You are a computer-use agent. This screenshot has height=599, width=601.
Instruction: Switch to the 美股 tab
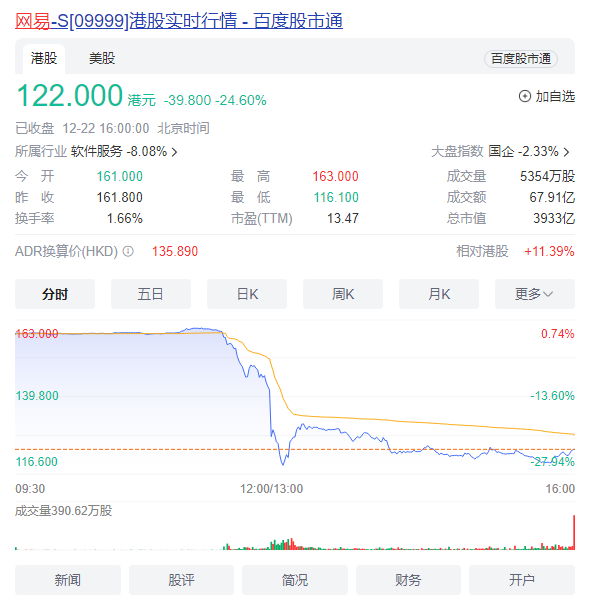(102, 59)
